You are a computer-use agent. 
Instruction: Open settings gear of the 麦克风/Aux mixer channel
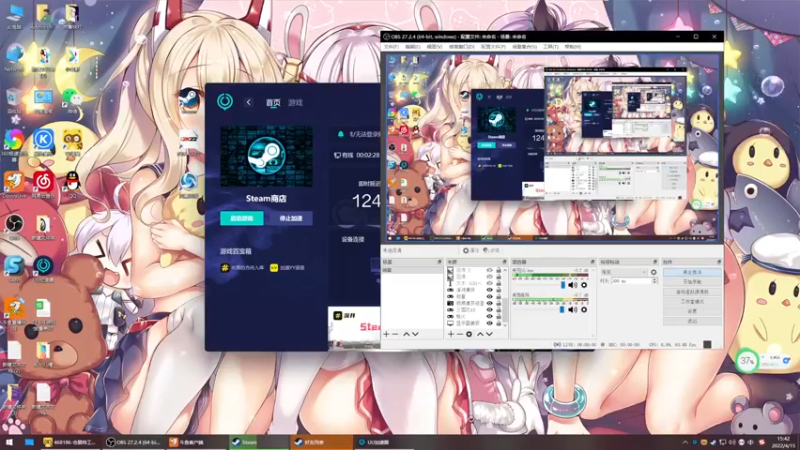(584, 285)
